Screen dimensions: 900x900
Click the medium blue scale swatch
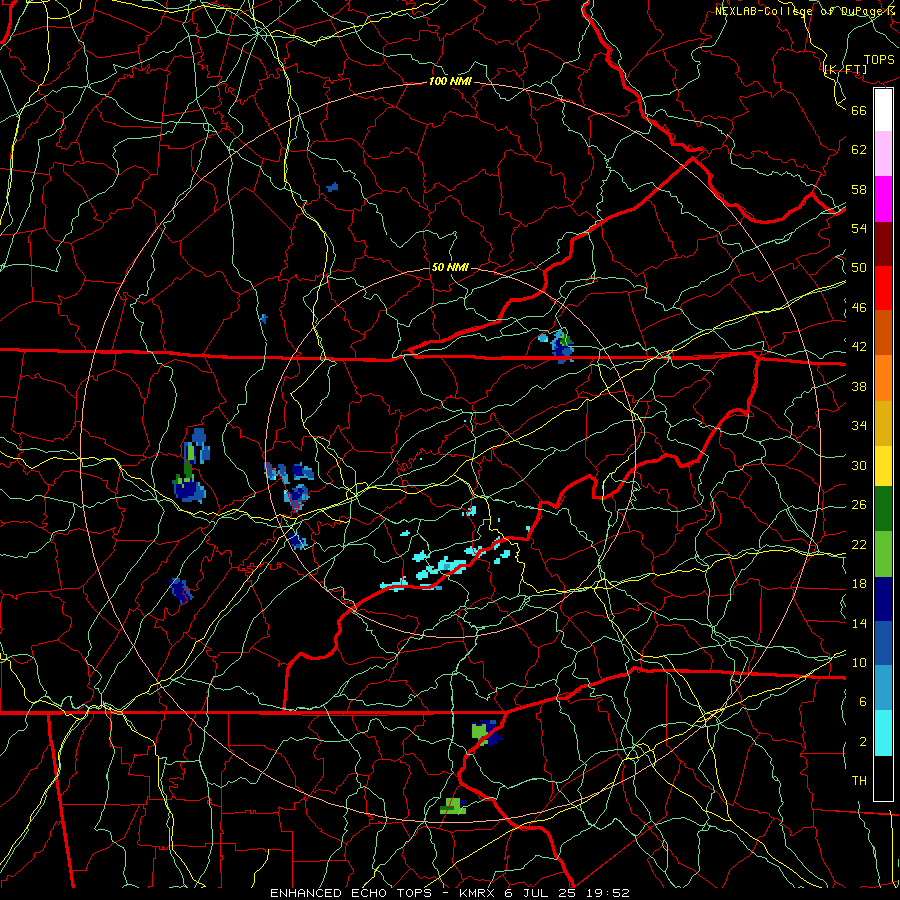[883, 643]
